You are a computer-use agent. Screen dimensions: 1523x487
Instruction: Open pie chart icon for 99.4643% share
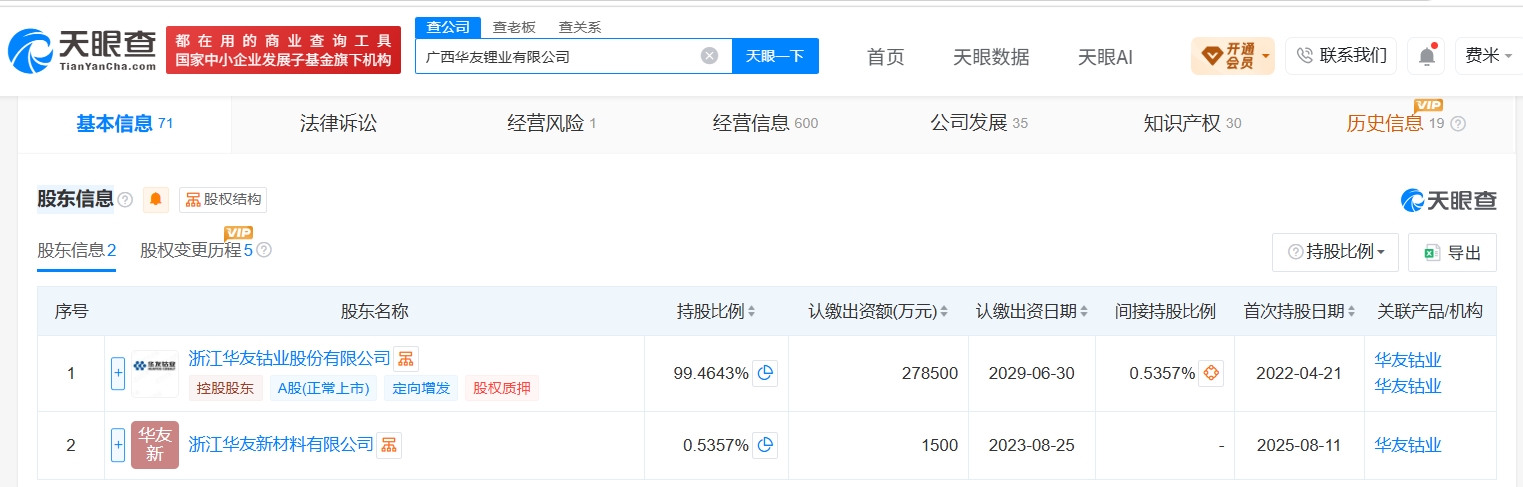tap(765, 373)
